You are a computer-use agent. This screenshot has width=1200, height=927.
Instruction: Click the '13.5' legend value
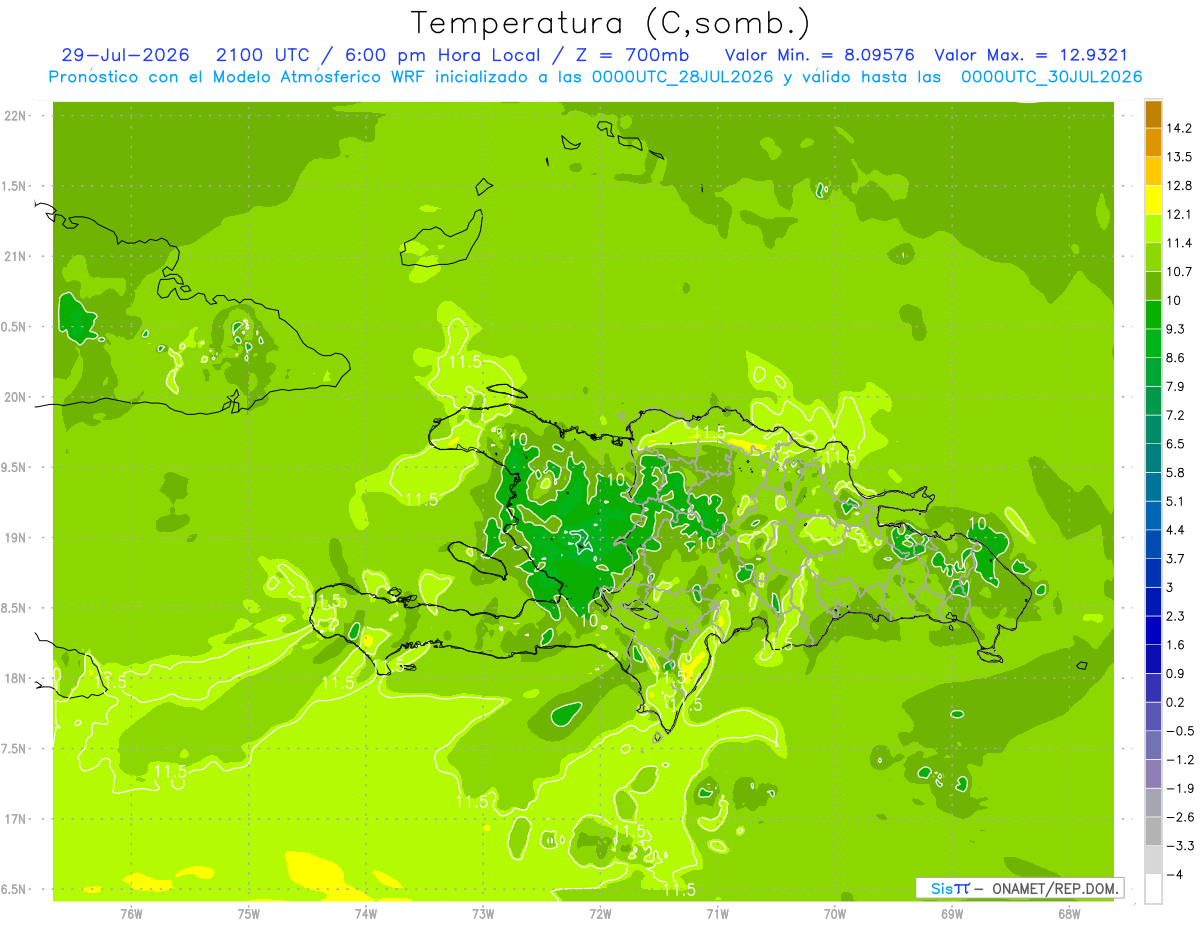pyautogui.click(x=1180, y=157)
